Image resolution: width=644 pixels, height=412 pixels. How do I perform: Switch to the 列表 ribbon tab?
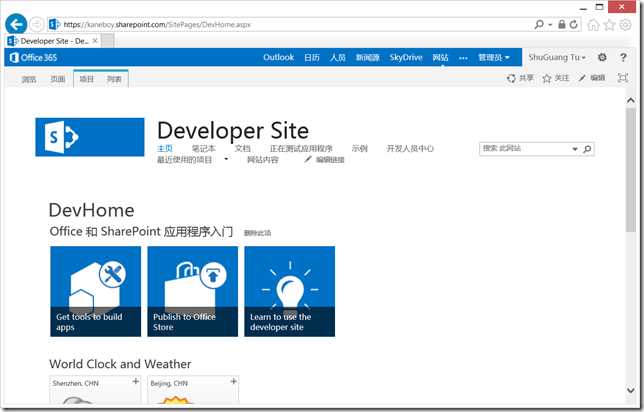(114, 79)
